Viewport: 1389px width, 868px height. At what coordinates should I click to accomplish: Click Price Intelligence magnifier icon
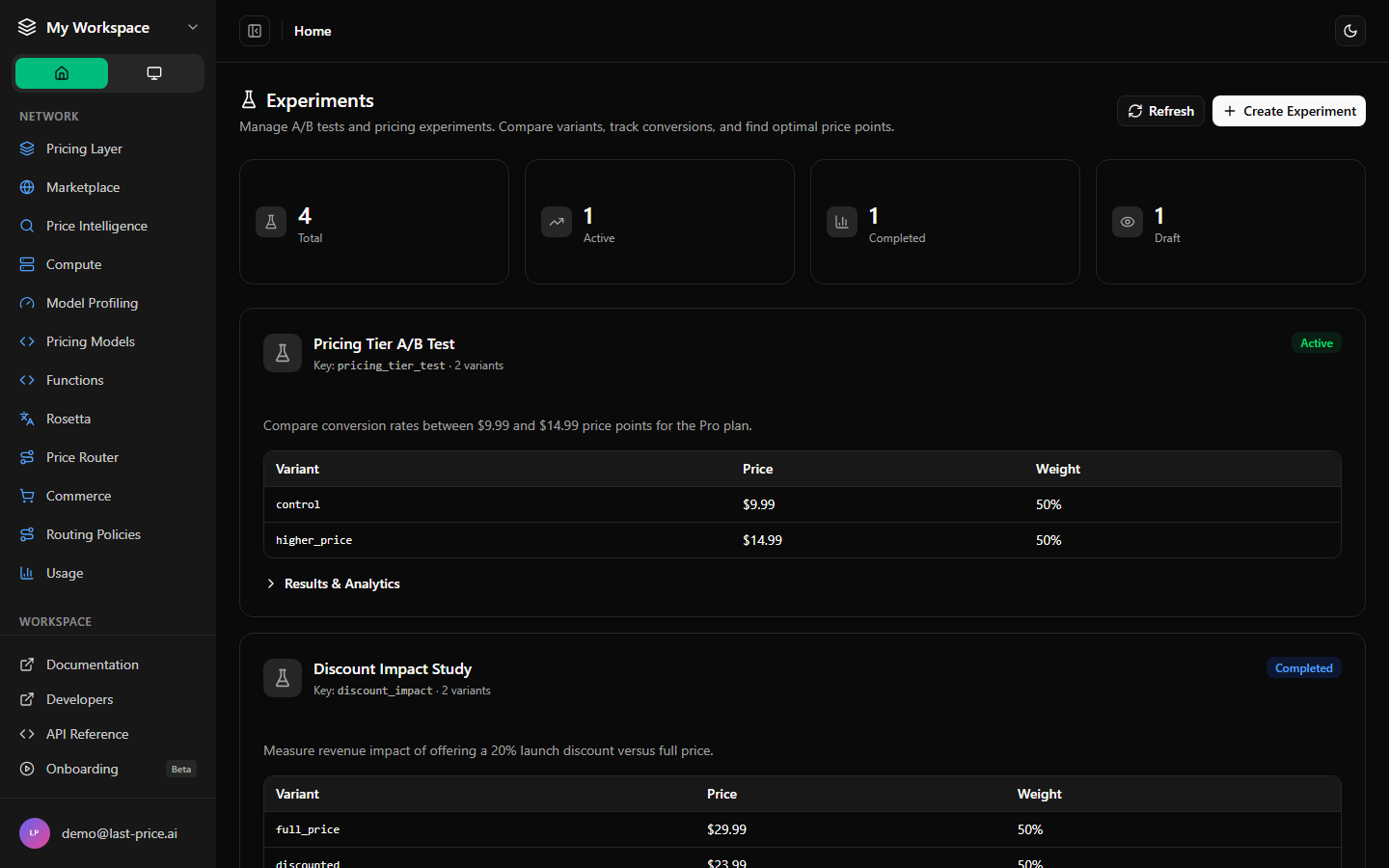pyautogui.click(x=27, y=226)
